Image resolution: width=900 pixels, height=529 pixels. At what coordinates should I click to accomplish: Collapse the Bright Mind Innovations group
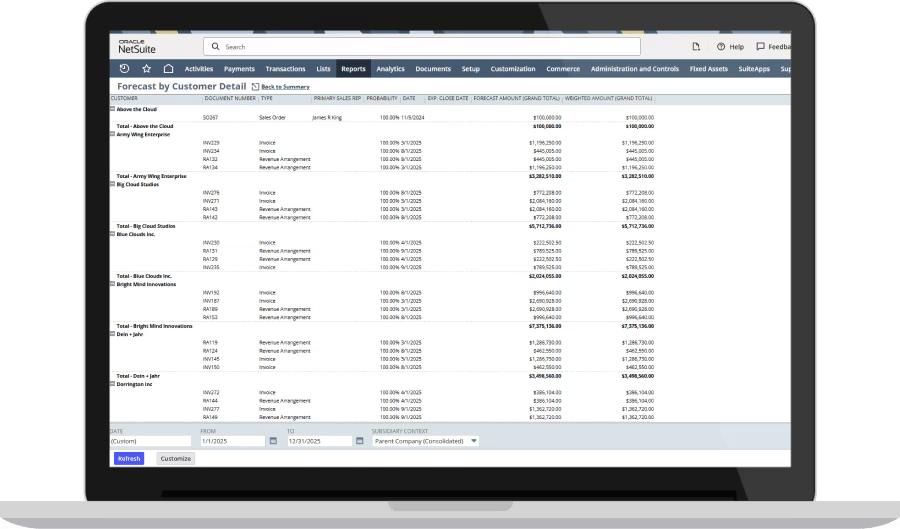coord(112,283)
